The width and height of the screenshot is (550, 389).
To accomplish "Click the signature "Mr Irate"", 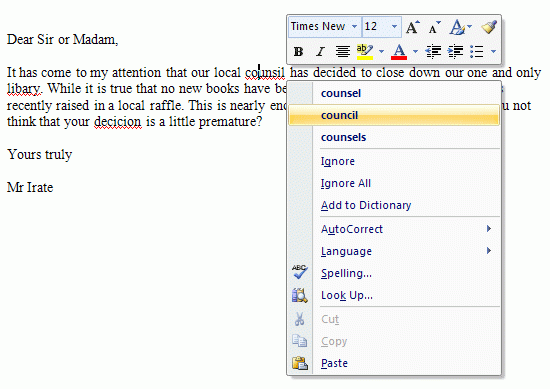I will coord(30,188).
